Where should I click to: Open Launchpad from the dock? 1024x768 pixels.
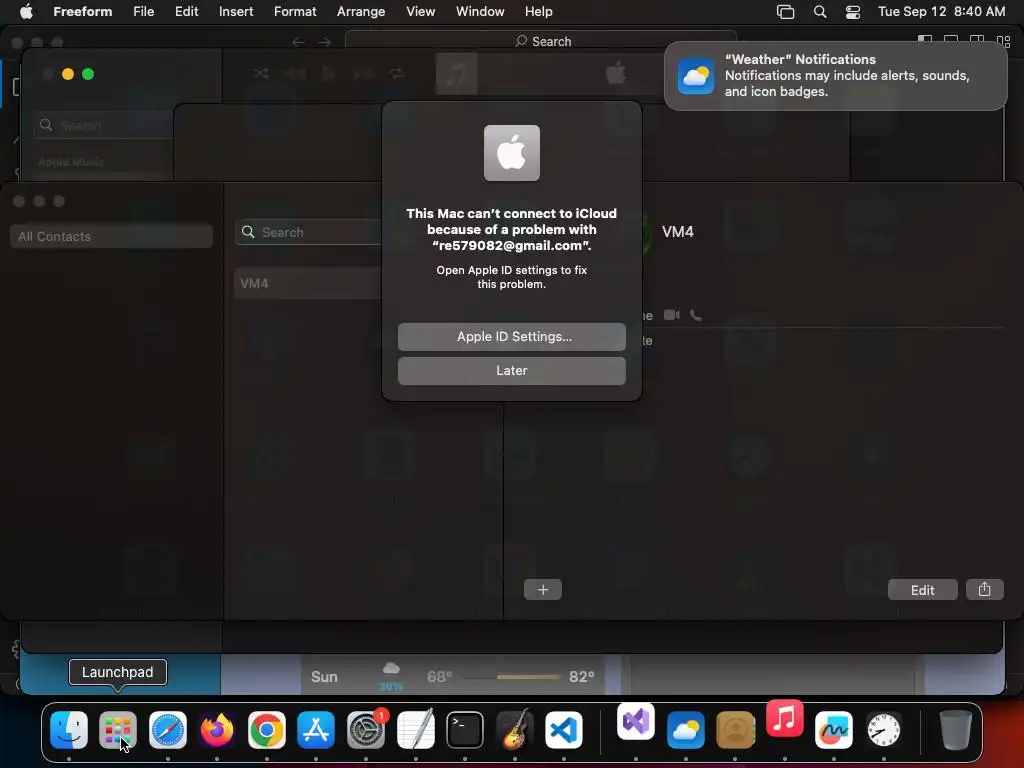click(118, 729)
